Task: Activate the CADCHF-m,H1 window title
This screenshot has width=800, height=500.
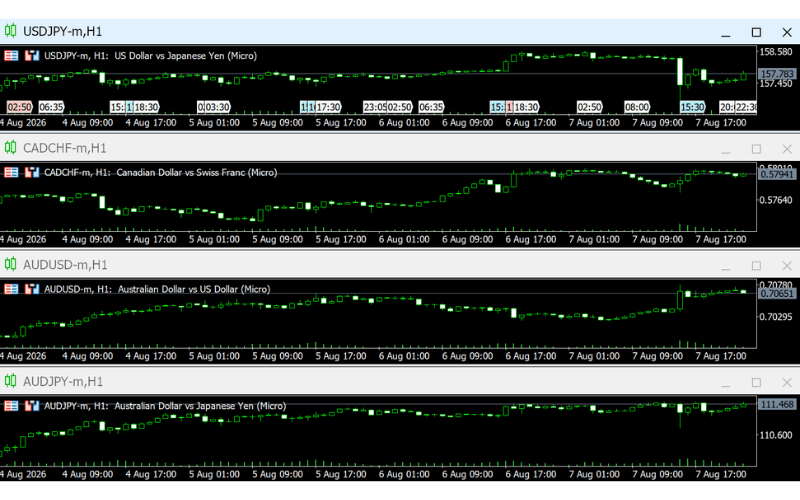Action: coord(65,148)
